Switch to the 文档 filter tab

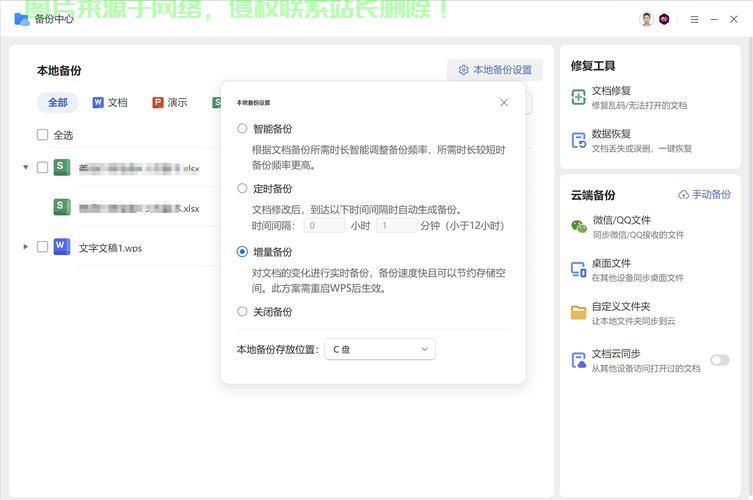pos(110,102)
